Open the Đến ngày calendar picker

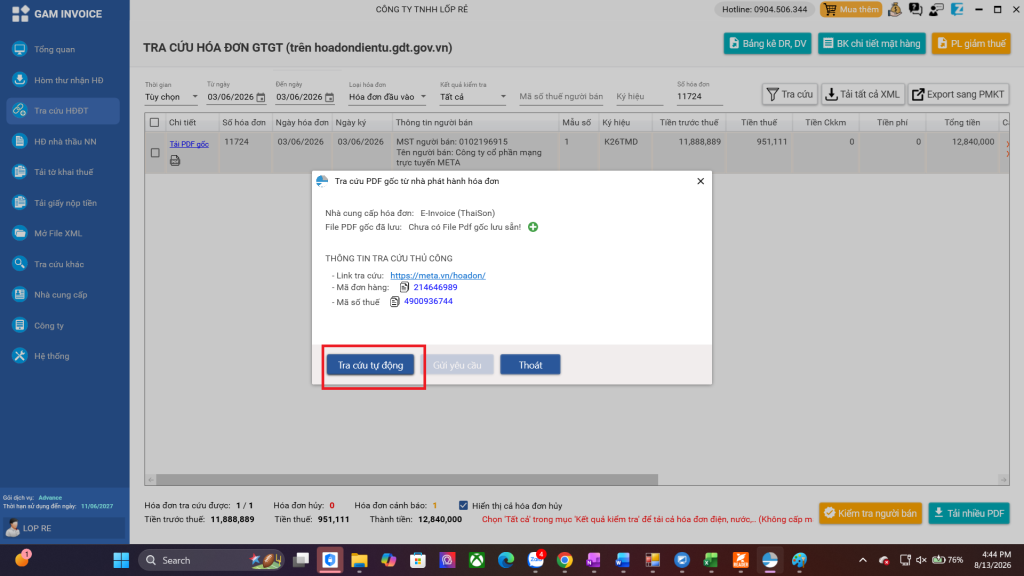point(329,97)
